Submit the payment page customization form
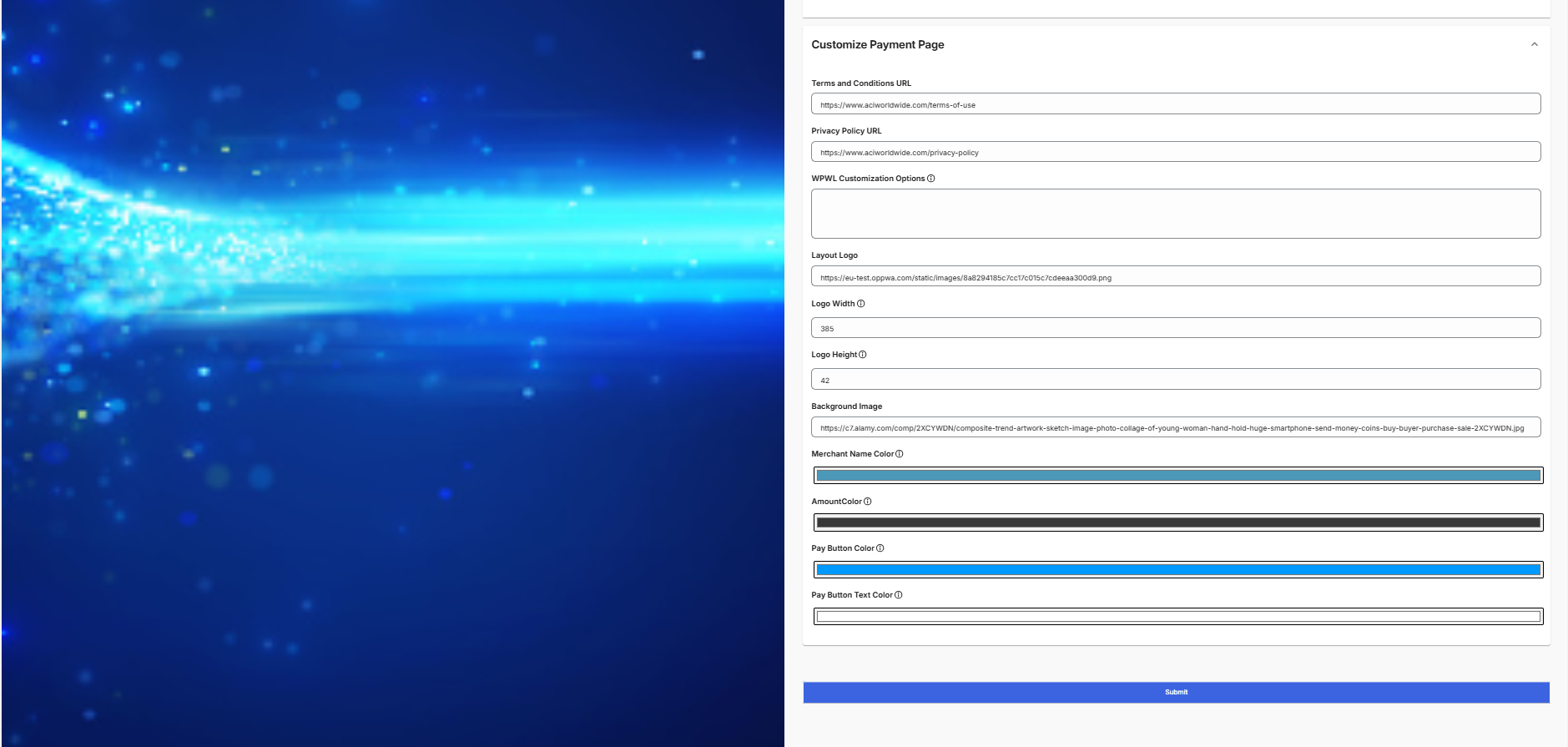This screenshot has width=1568, height=747. 1177,693
